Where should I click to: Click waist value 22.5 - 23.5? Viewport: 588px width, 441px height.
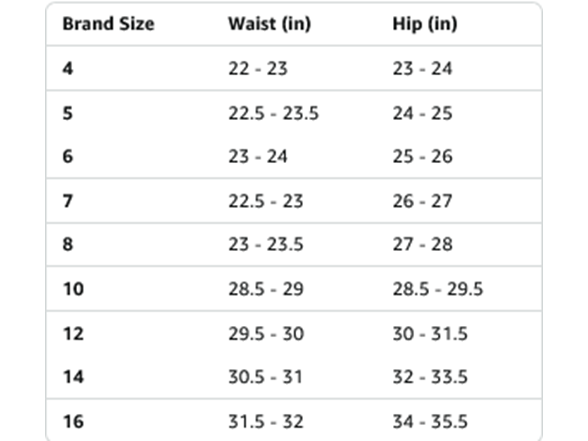coord(274,113)
